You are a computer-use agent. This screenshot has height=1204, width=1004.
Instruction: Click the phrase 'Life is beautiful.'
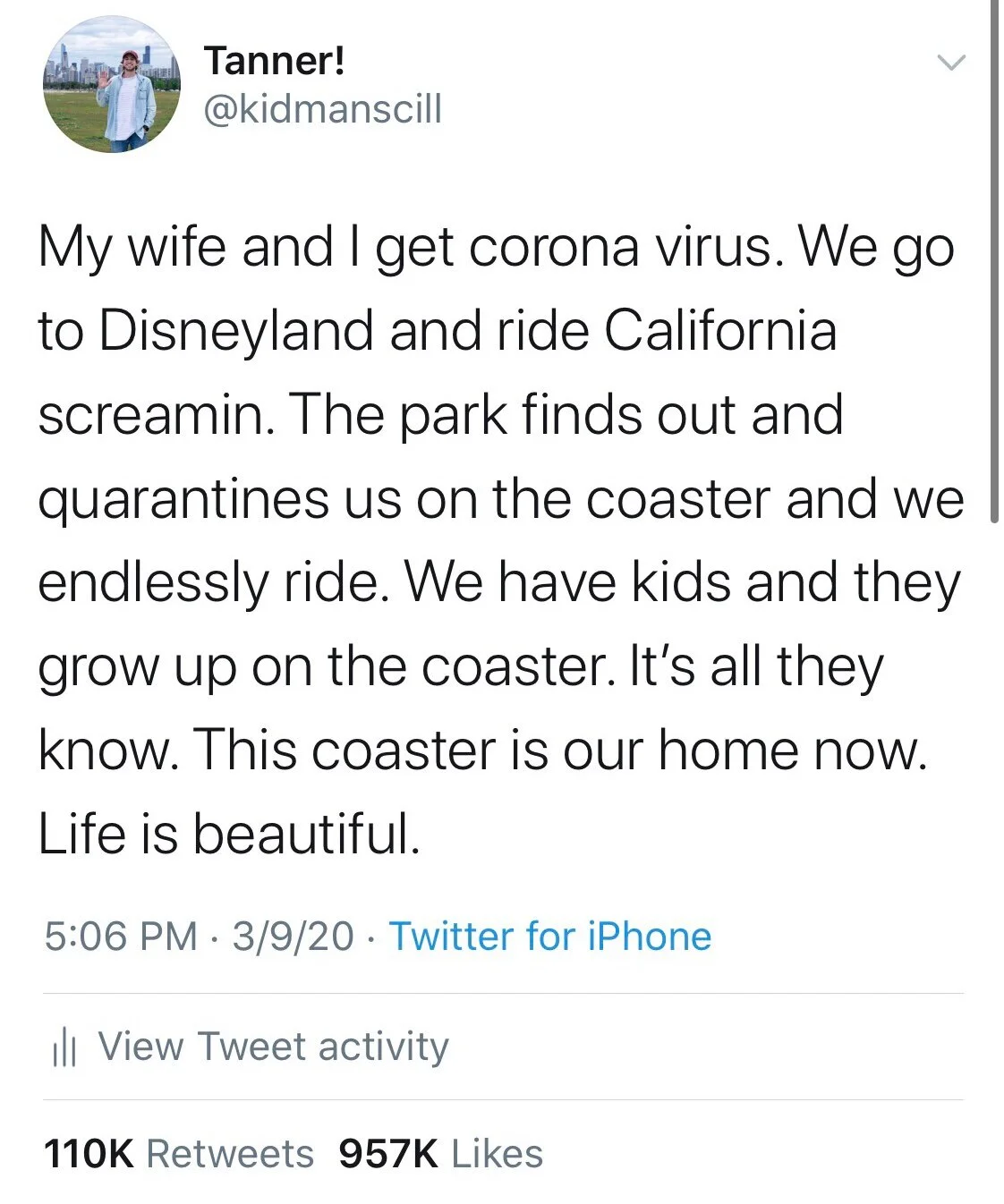coord(229,833)
